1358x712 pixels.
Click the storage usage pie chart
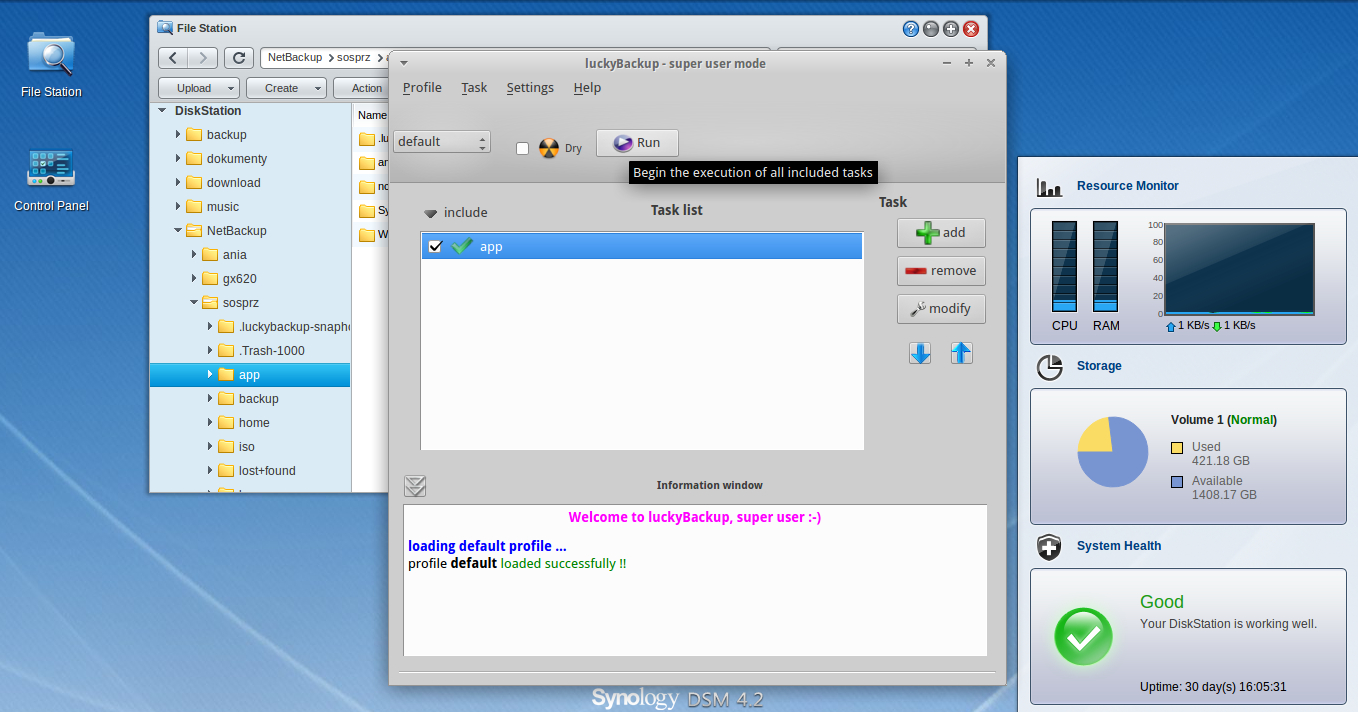1112,452
